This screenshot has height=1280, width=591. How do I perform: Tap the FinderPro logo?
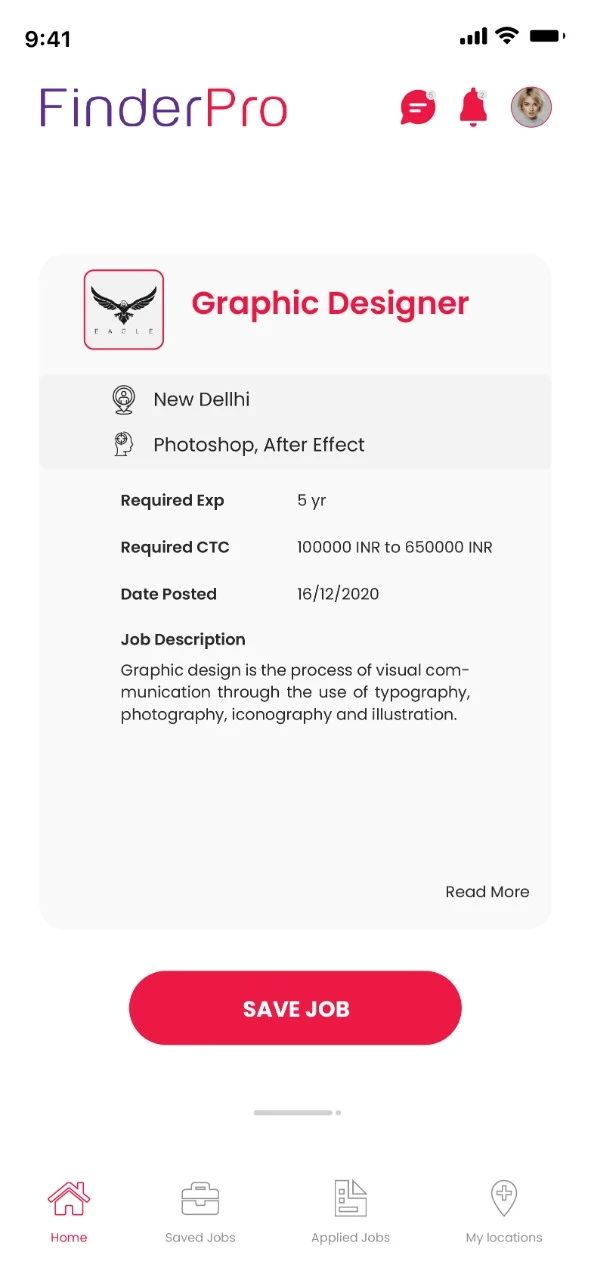click(x=163, y=108)
